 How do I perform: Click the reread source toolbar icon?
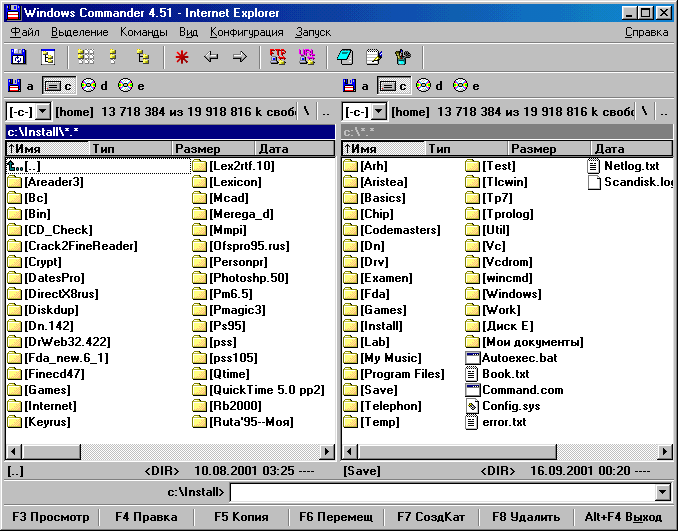(18, 57)
